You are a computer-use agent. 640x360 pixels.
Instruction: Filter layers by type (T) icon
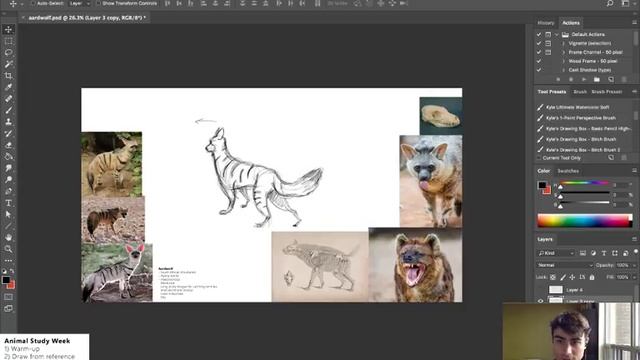tap(604, 253)
